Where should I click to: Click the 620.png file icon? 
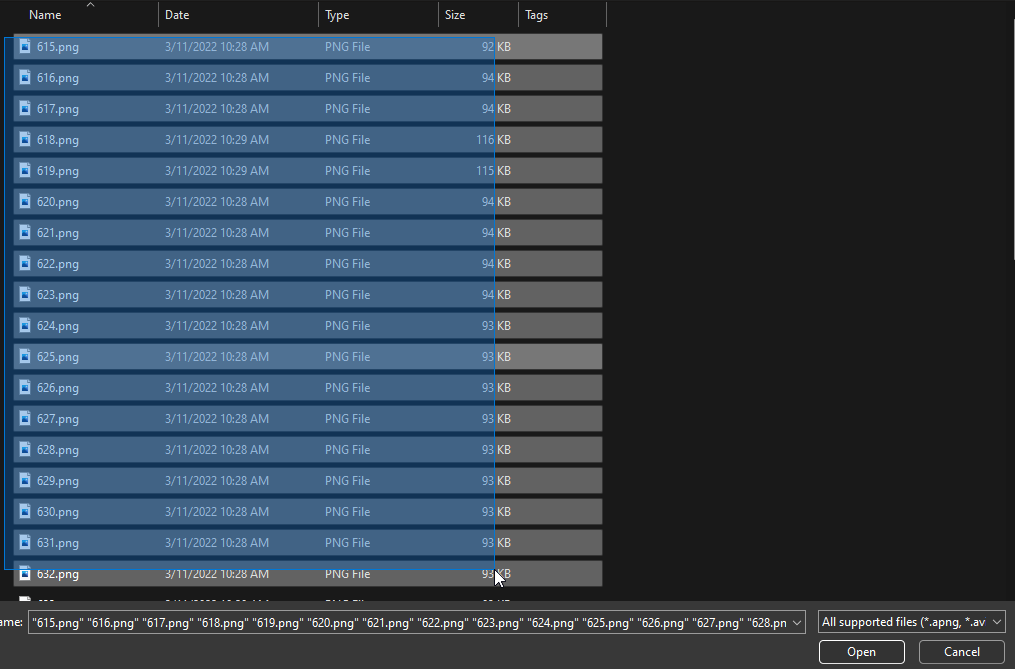pyautogui.click(x=25, y=201)
